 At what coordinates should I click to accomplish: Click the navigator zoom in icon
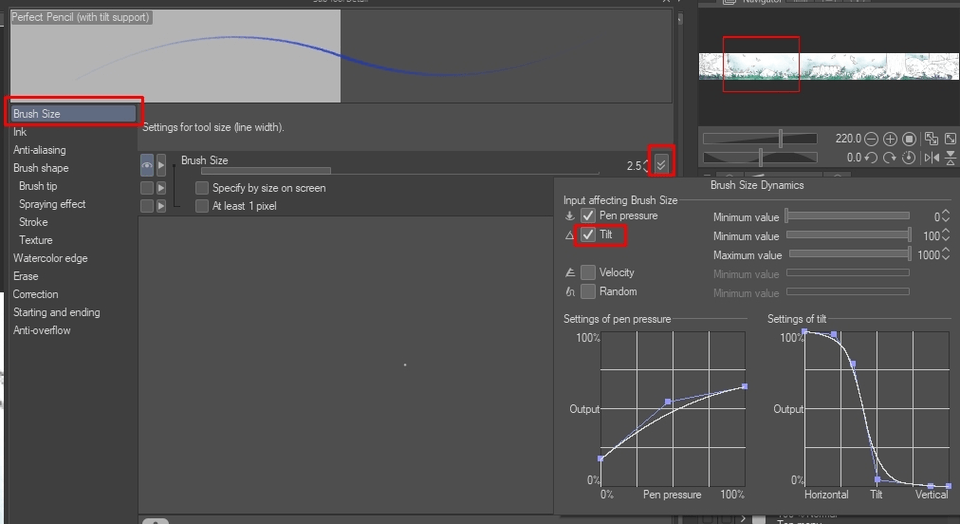(x=890, y=139)
